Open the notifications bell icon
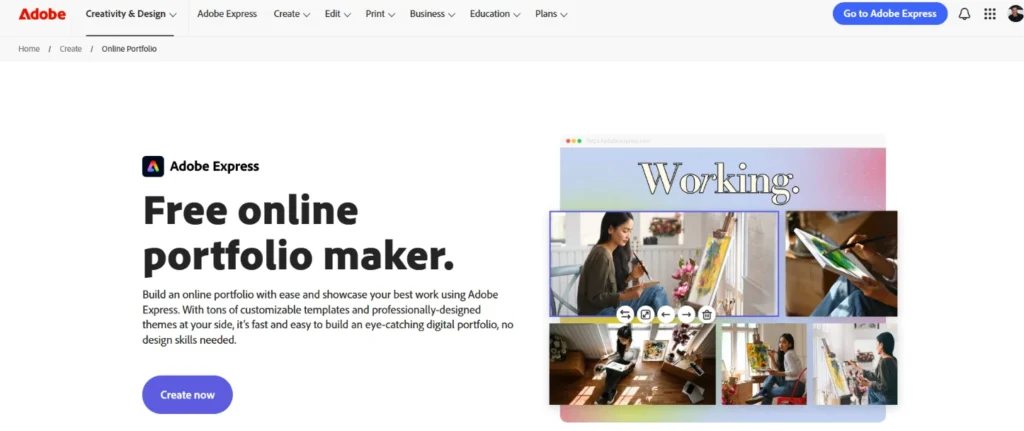The image size is (1024, 431). click(x=964, y=14)
